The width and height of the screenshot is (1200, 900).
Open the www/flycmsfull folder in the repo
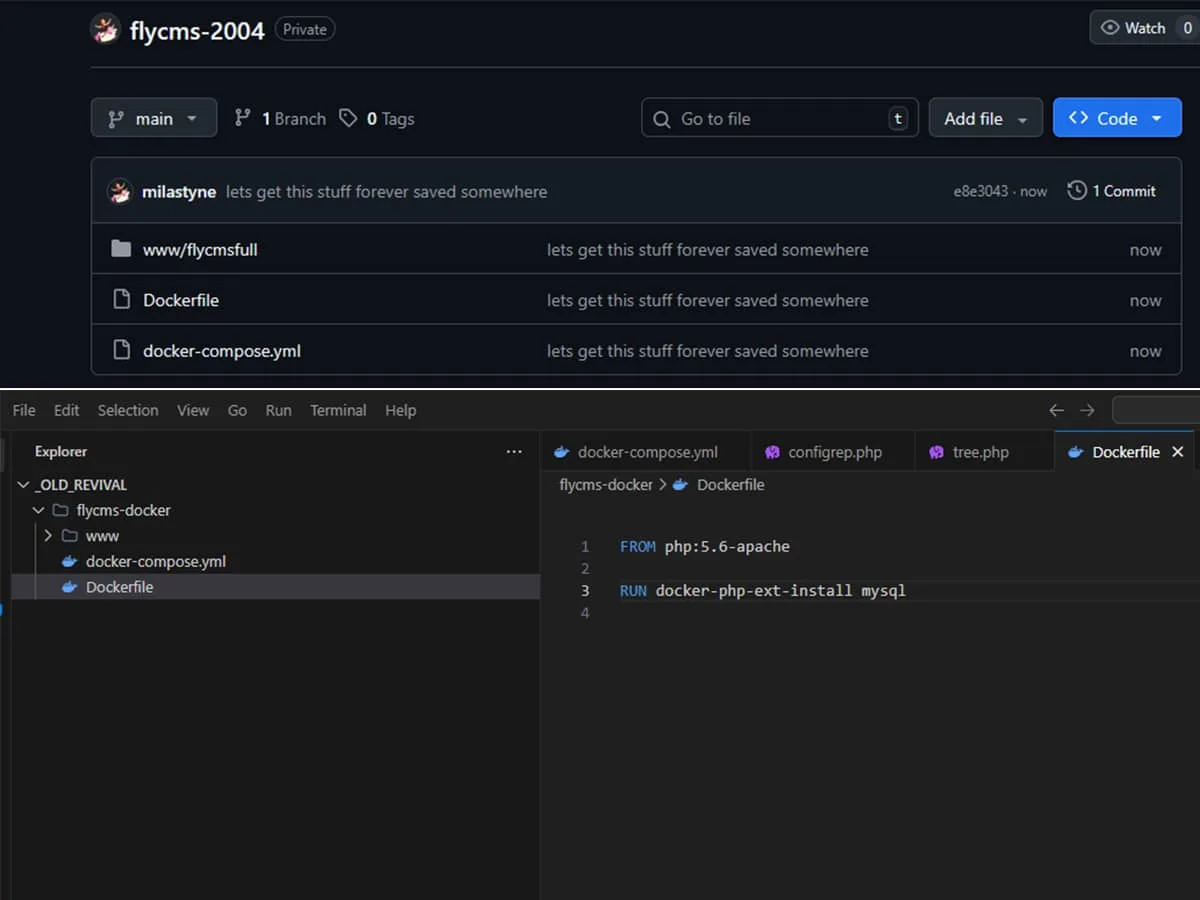click(x=200, y=250)
